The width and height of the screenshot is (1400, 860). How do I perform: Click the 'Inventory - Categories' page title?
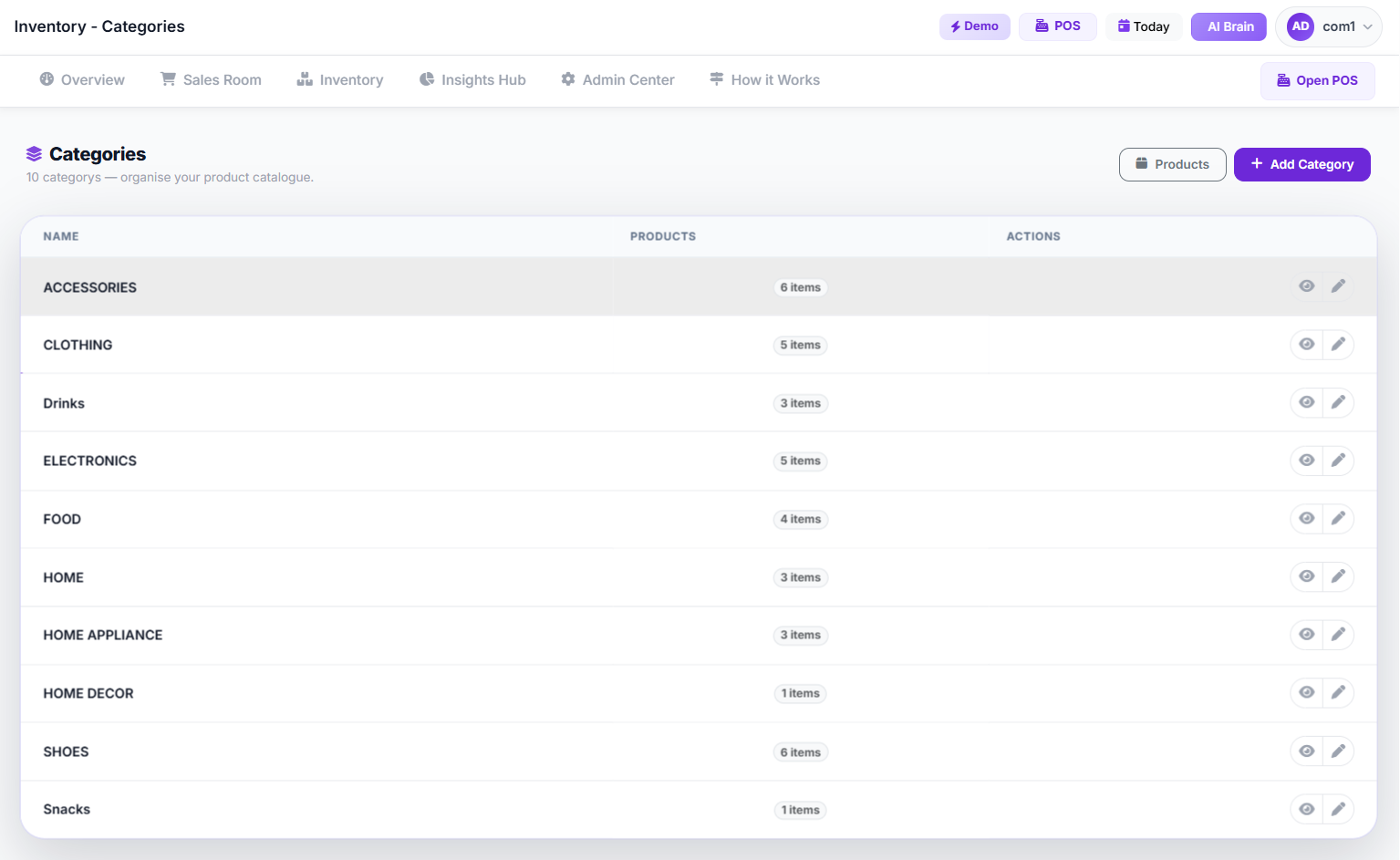99,26
